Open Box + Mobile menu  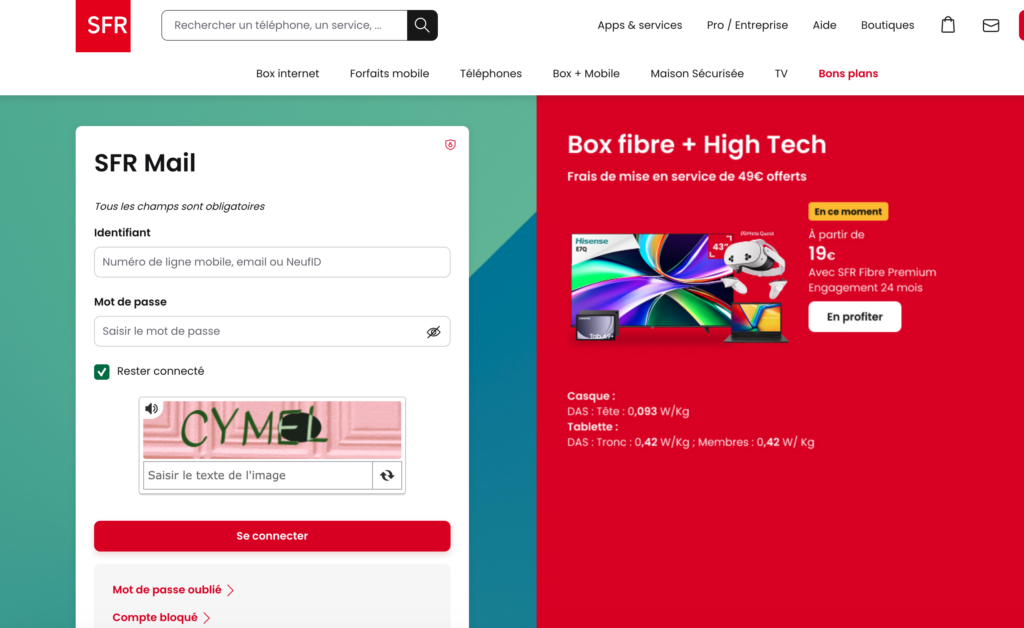click(586, 74)
